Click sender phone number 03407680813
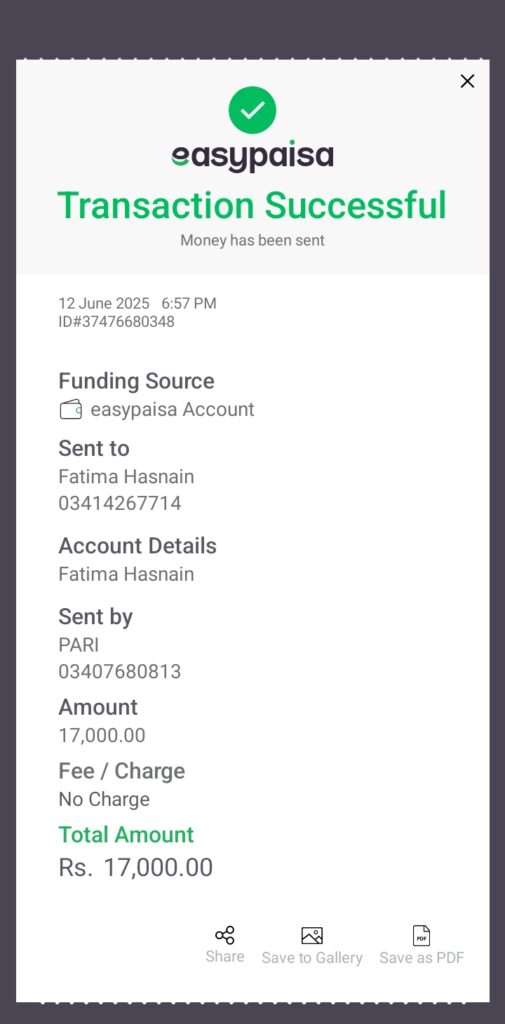Viewport: 505px width, 1024px height. point(120,671)
